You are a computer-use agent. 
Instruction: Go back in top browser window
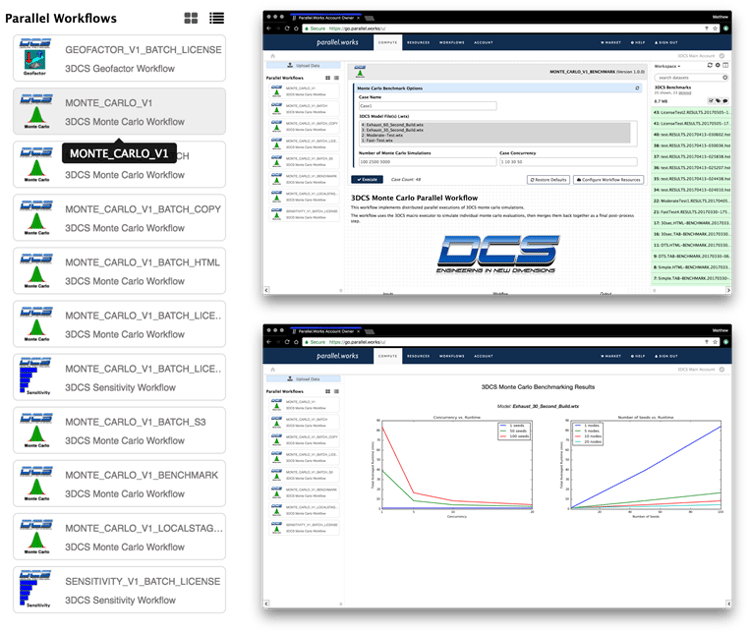(268, 28)
